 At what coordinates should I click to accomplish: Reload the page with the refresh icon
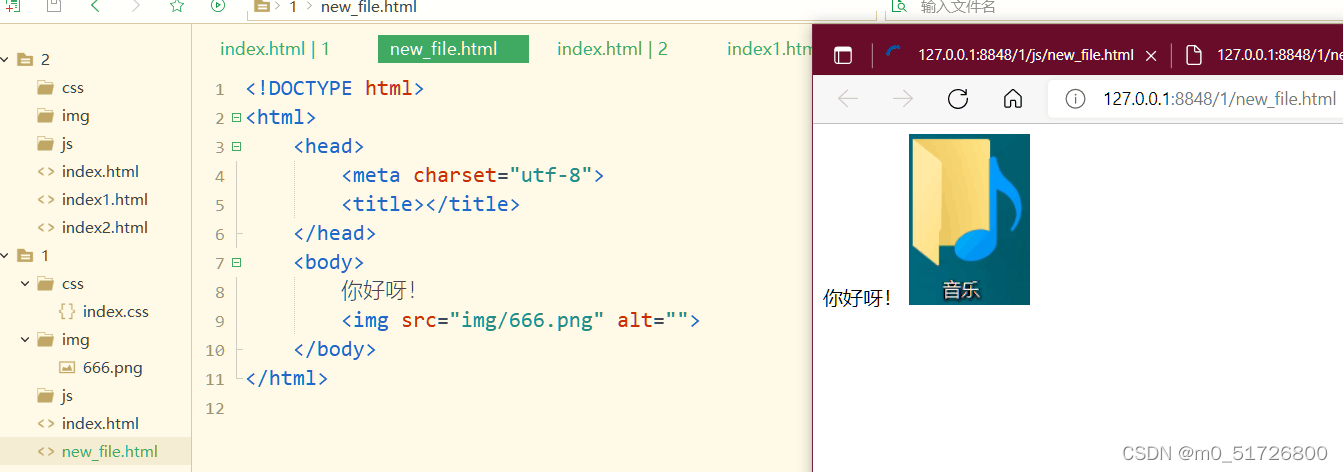pos(958,98)
